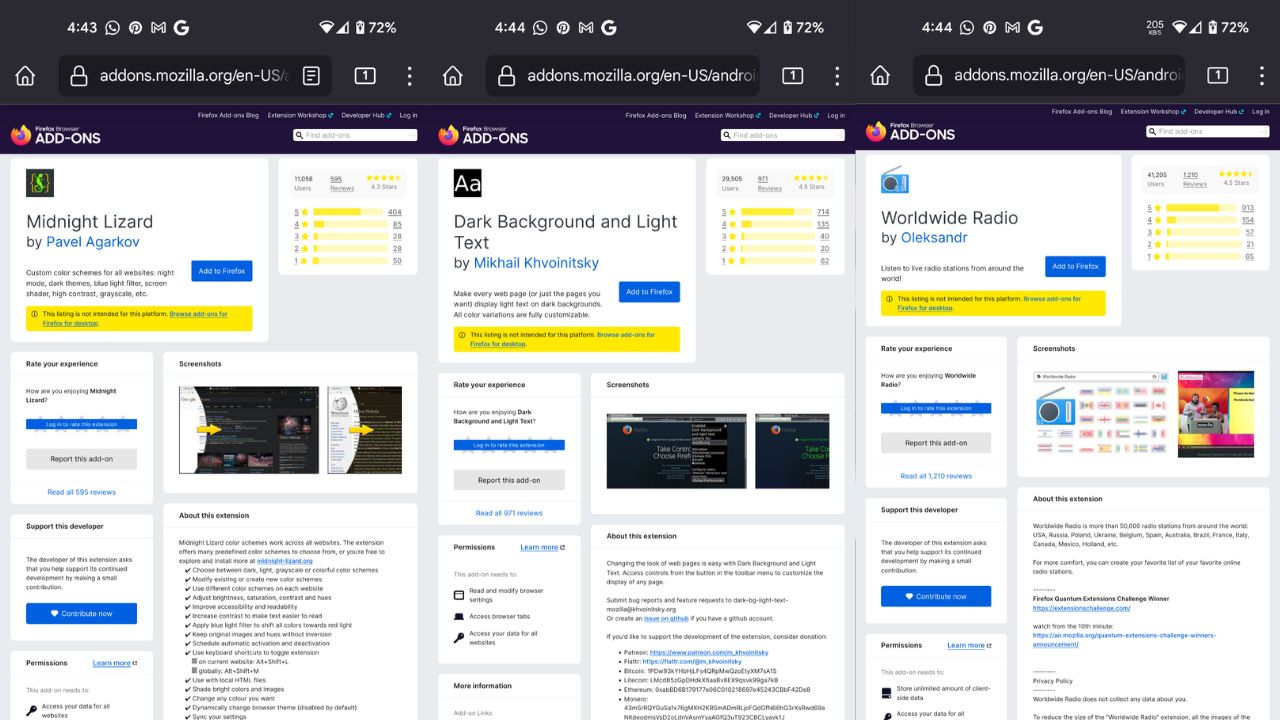Click Add to Firefox for Midnight Lizard
This screenshot has width=1280, height=720.
[221, 271]
